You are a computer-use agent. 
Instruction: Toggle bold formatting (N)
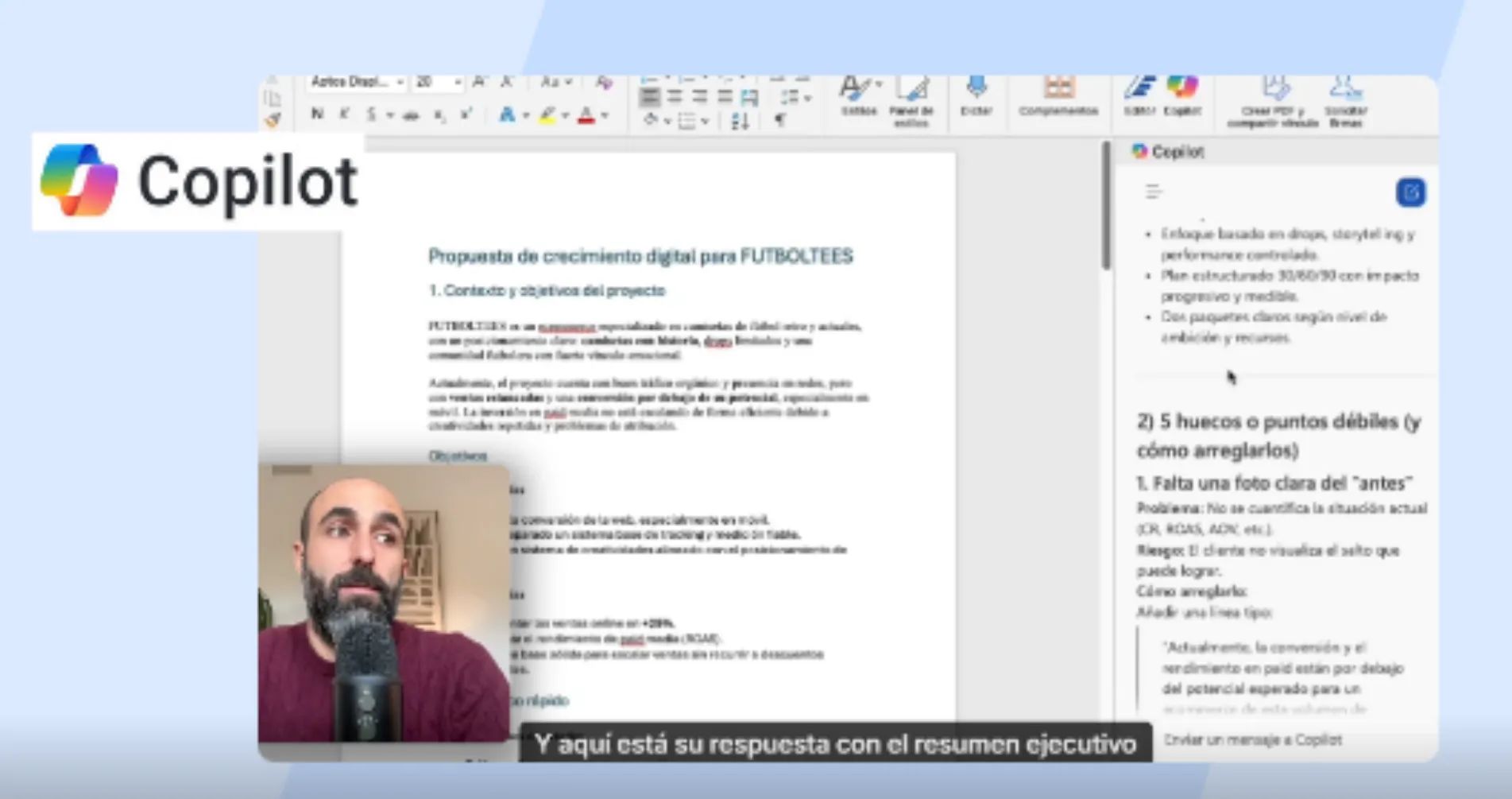(317, 114)
